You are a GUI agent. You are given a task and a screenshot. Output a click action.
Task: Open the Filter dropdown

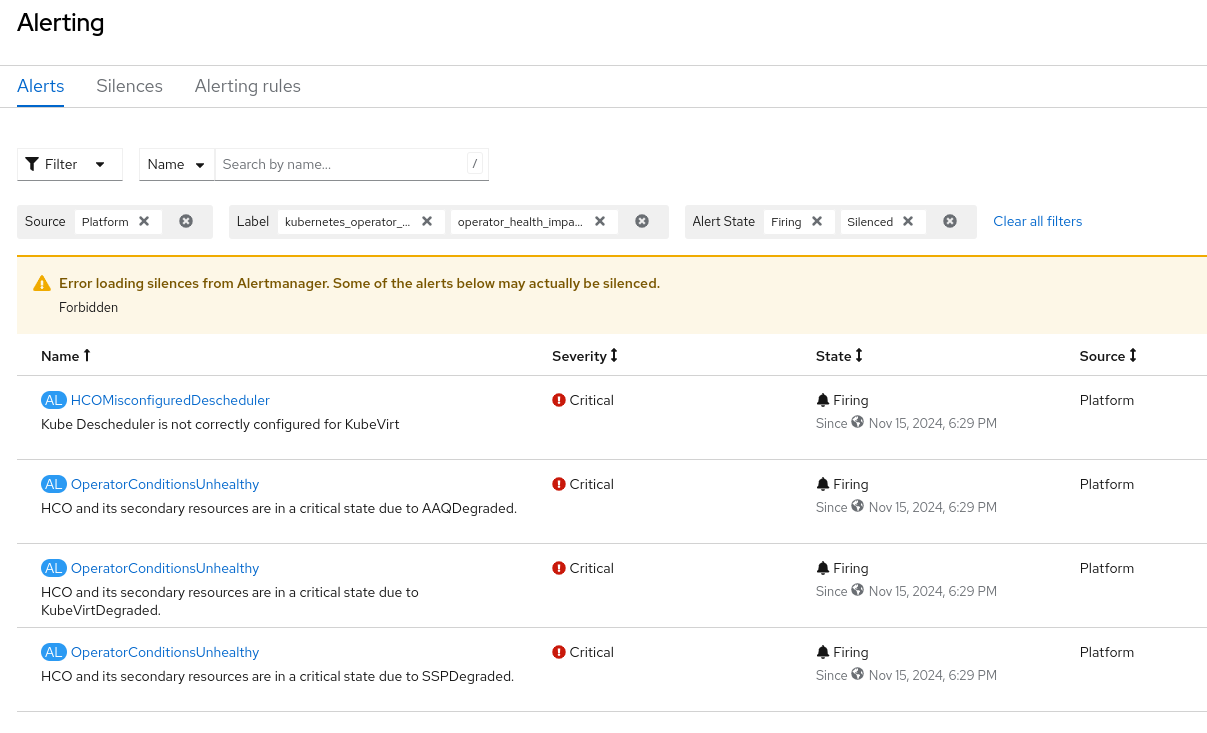(x=69, y=164)
